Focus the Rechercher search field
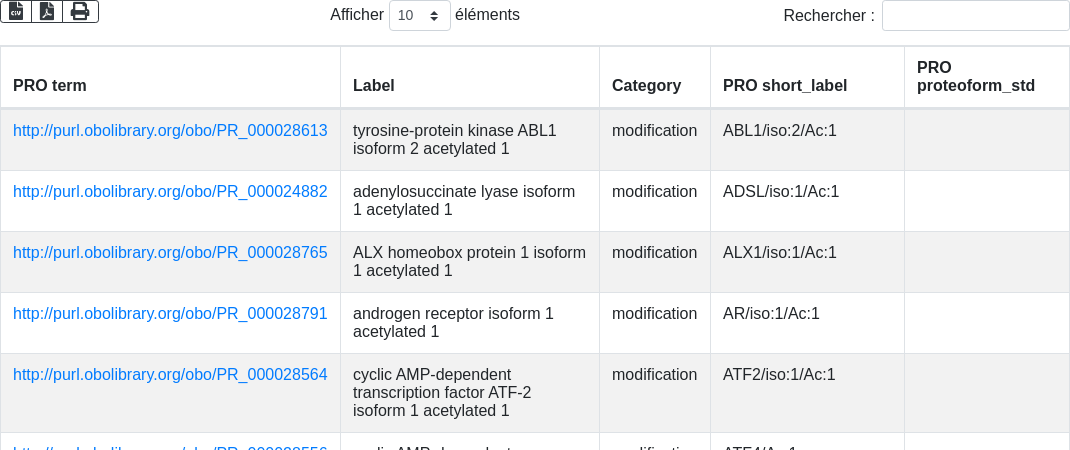Screen dimensions: 1070x450 (x=975, y=16)
